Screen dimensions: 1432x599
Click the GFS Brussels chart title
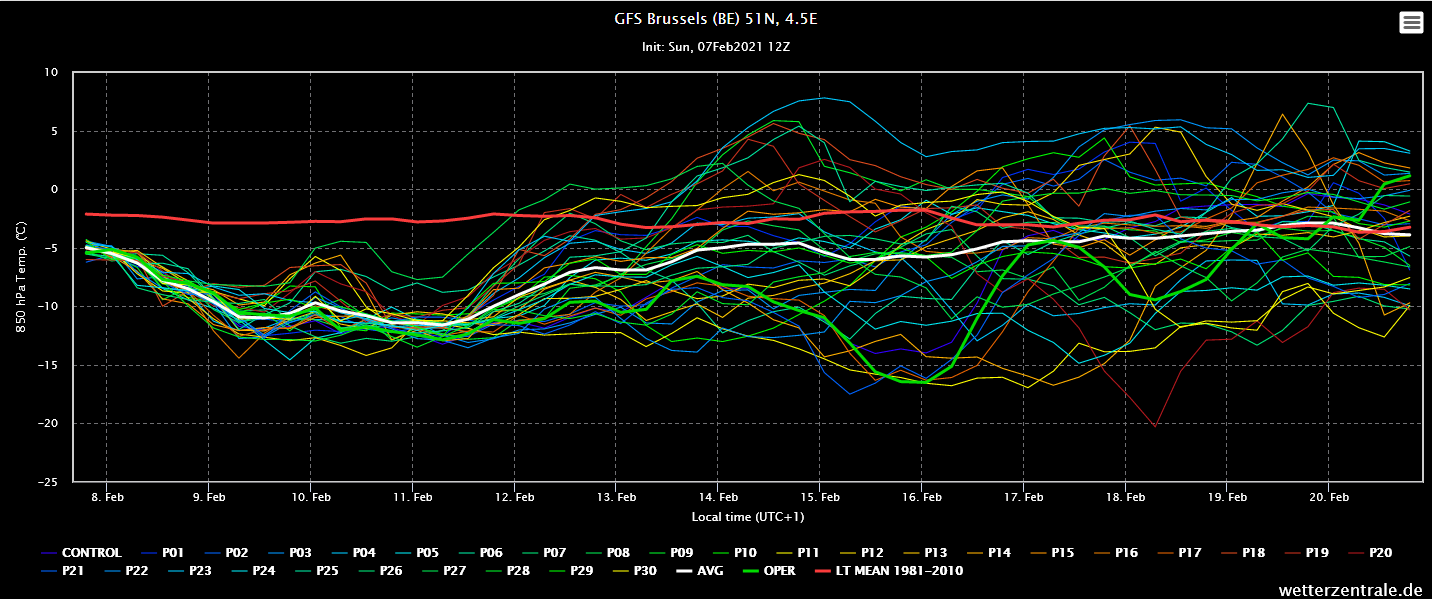point(716,19)
